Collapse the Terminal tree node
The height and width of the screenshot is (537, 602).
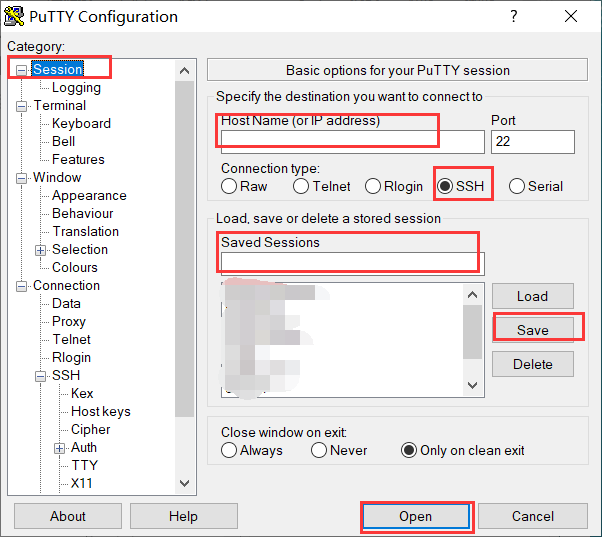[x=22, y=106]
